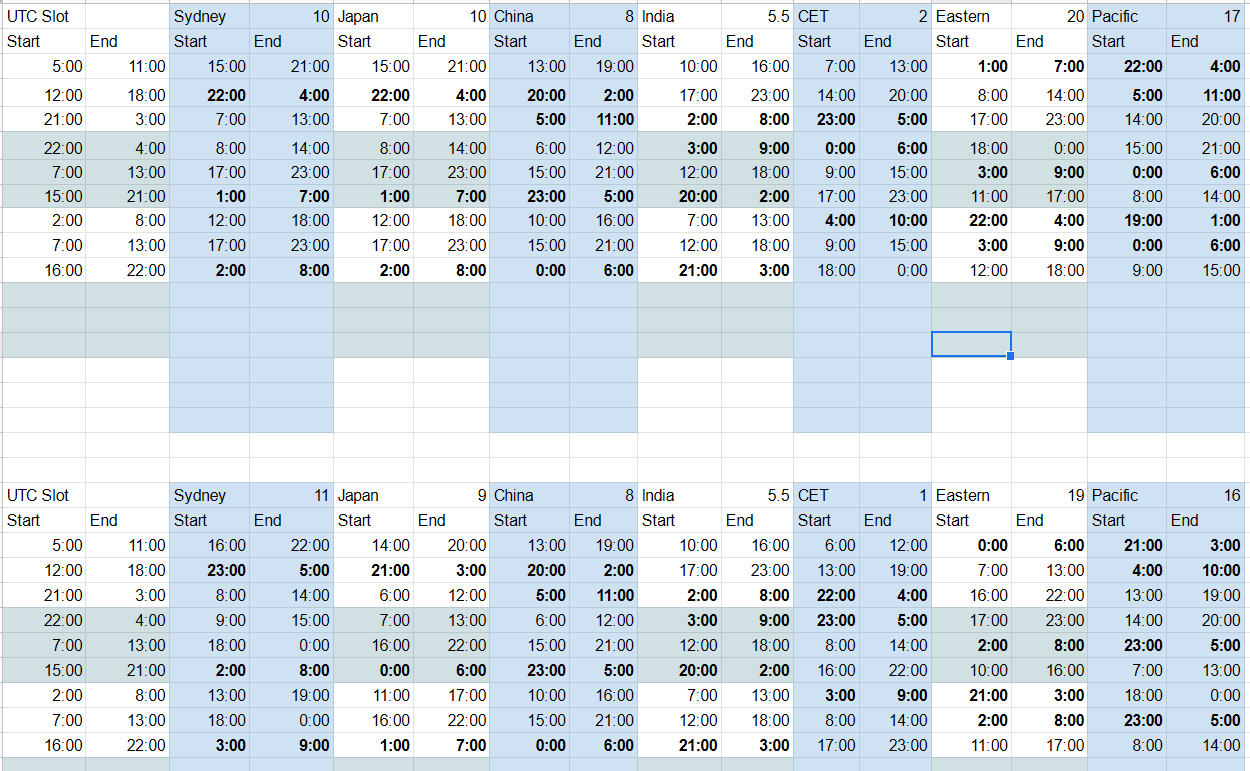
Task: Click Japan End 17:00 in the lower table
Action: (451, 695)
